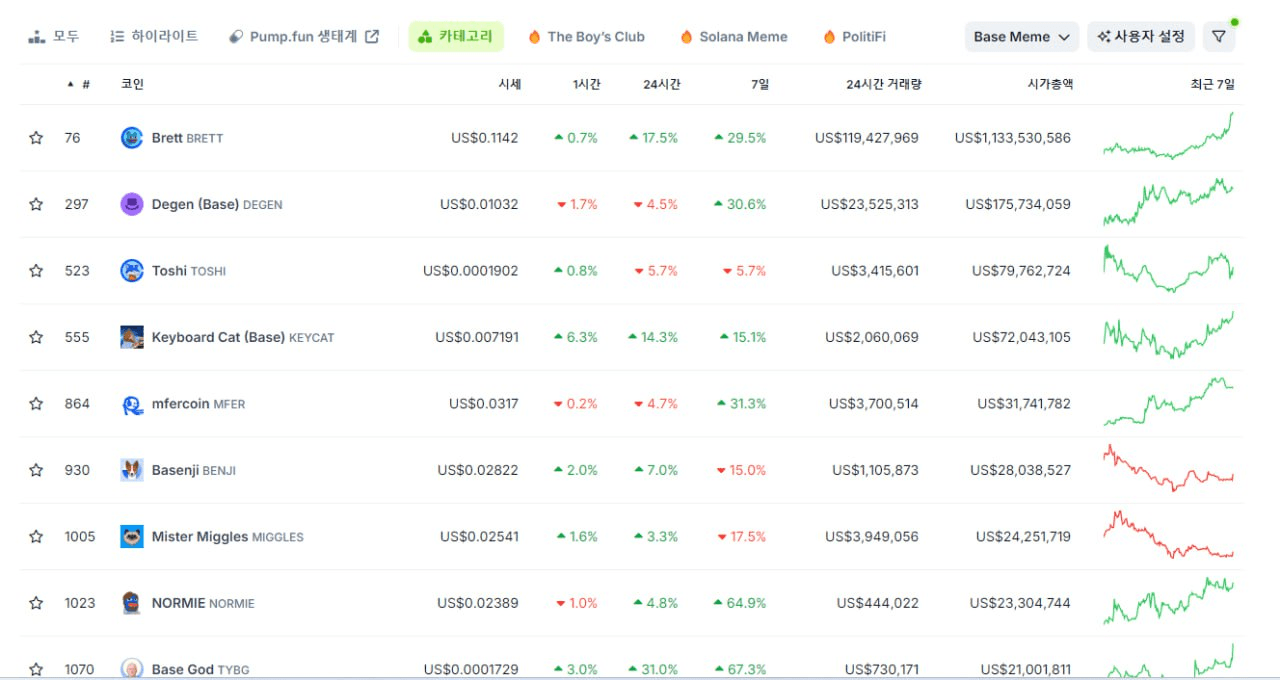Click the fire icon beside PolitiFi

(829, 37)
